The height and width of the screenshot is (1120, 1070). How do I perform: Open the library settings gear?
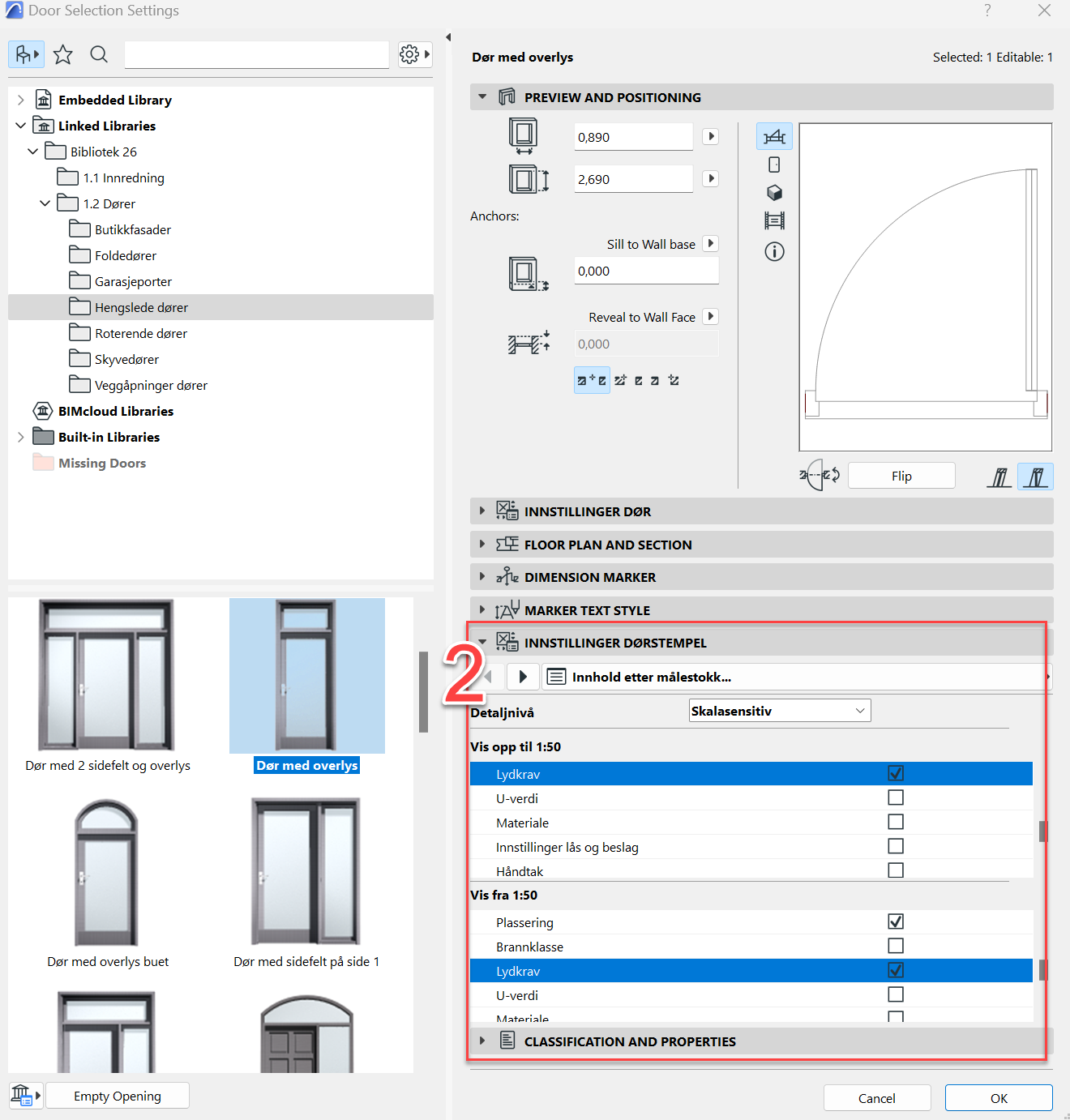[x=414, y=54]
